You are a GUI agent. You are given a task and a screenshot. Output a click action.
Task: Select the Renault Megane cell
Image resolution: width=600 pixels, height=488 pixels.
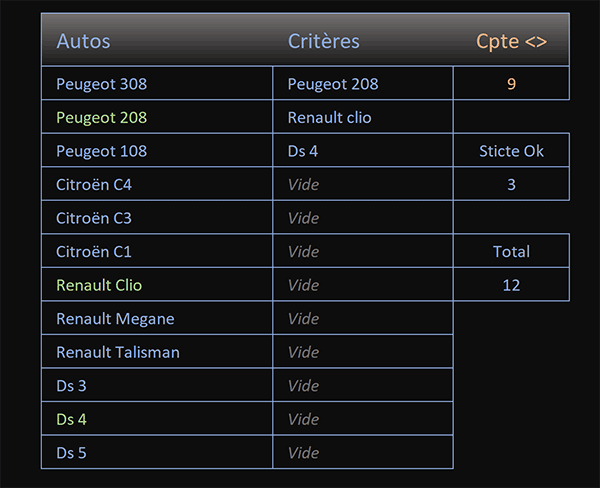(157, 318)
